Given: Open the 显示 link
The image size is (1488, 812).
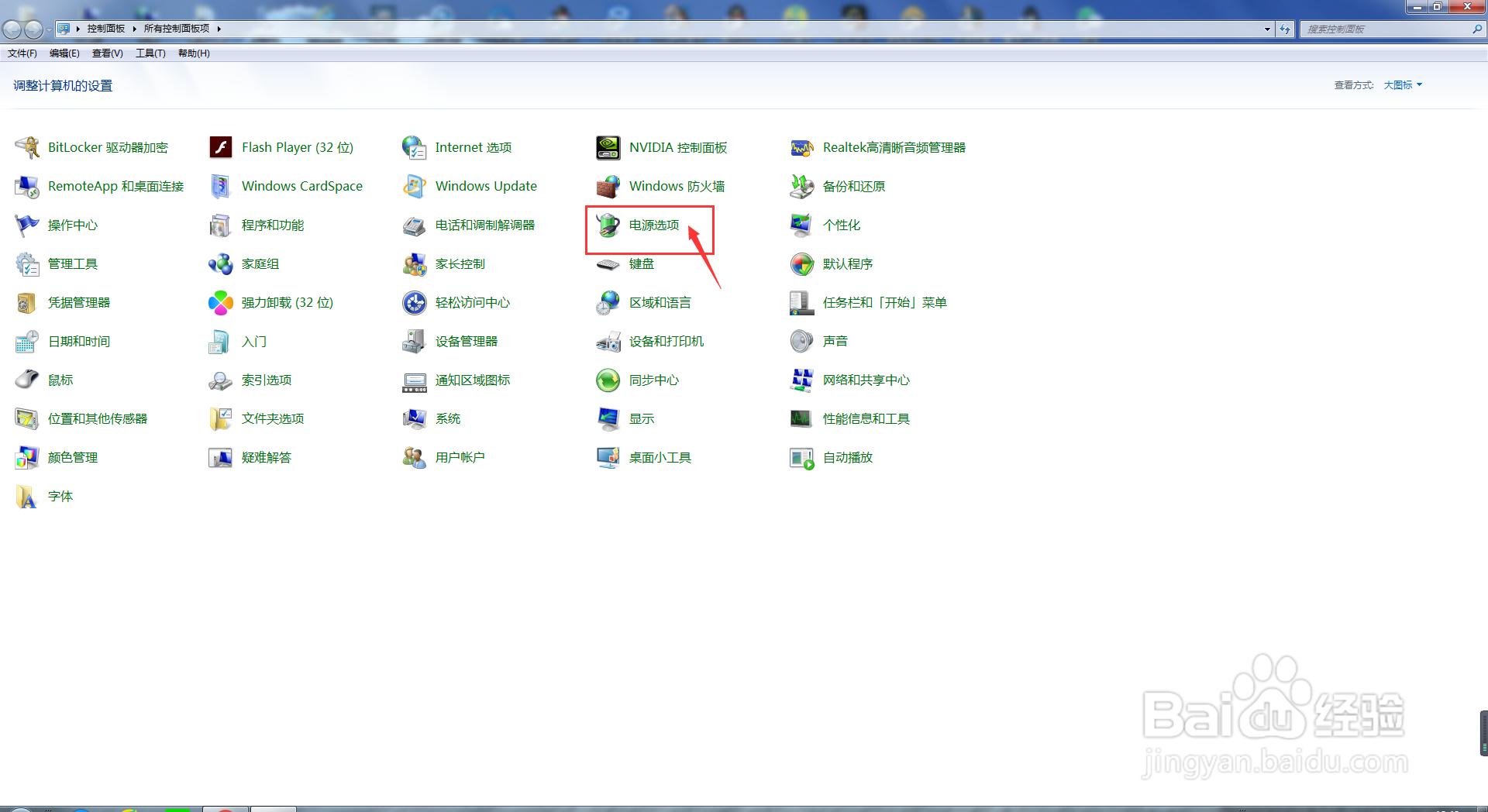Looking at the screenshot, I should pos(642,418).
